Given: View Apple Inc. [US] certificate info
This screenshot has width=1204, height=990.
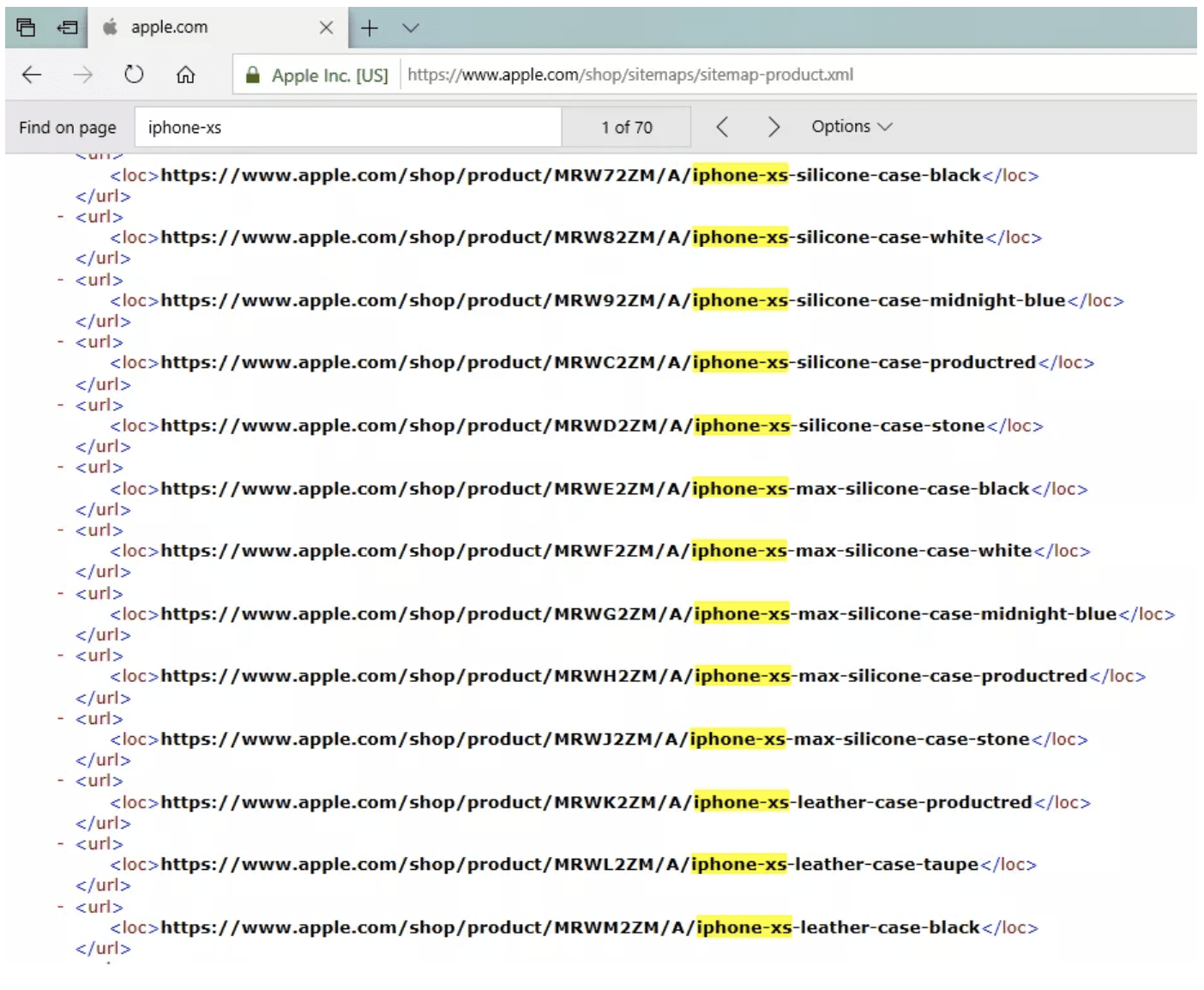Looking at the screenshot, I should pos(329,75).
